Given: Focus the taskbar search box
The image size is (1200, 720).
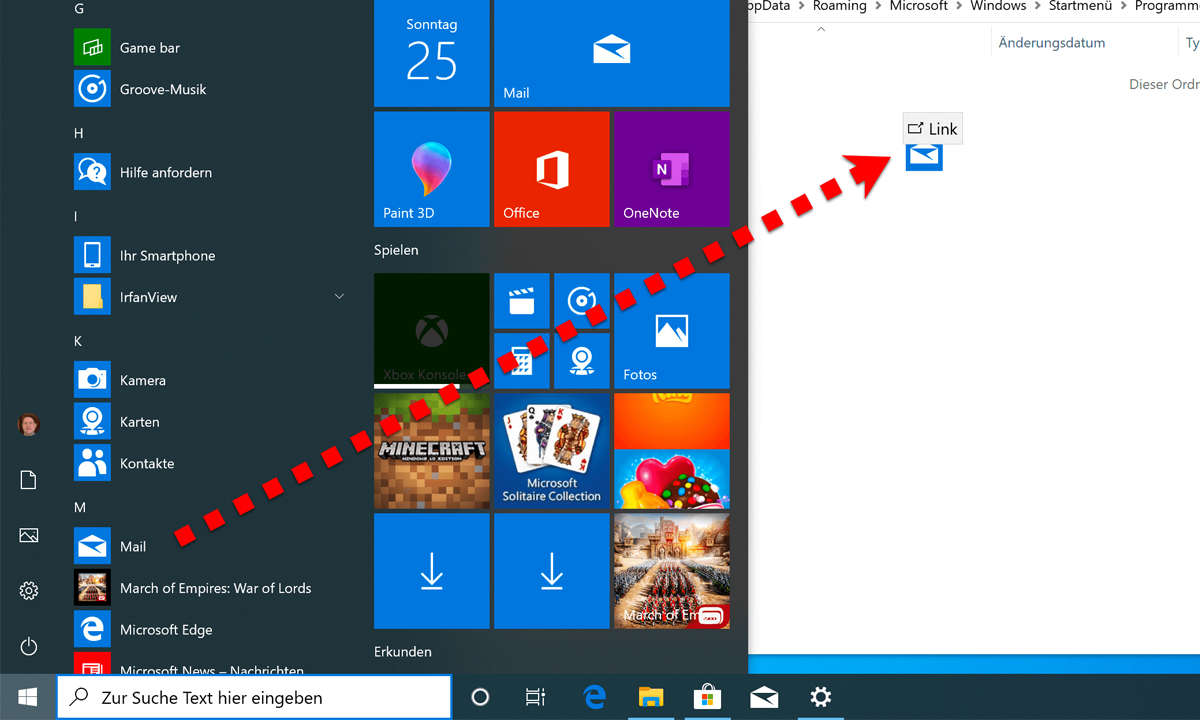Looking at the screenshot, I should [253, 697].
